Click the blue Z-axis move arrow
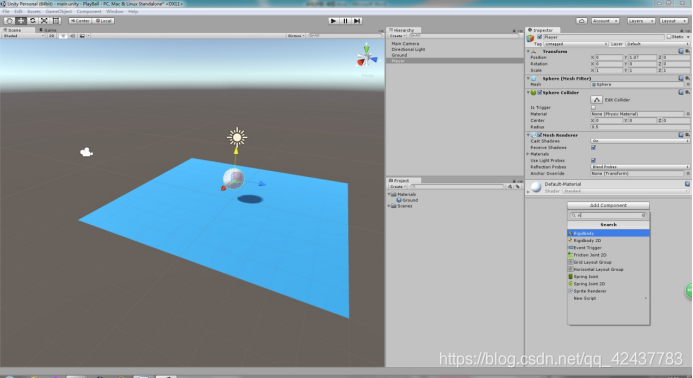The image size is (693, 378). (262, 183)
